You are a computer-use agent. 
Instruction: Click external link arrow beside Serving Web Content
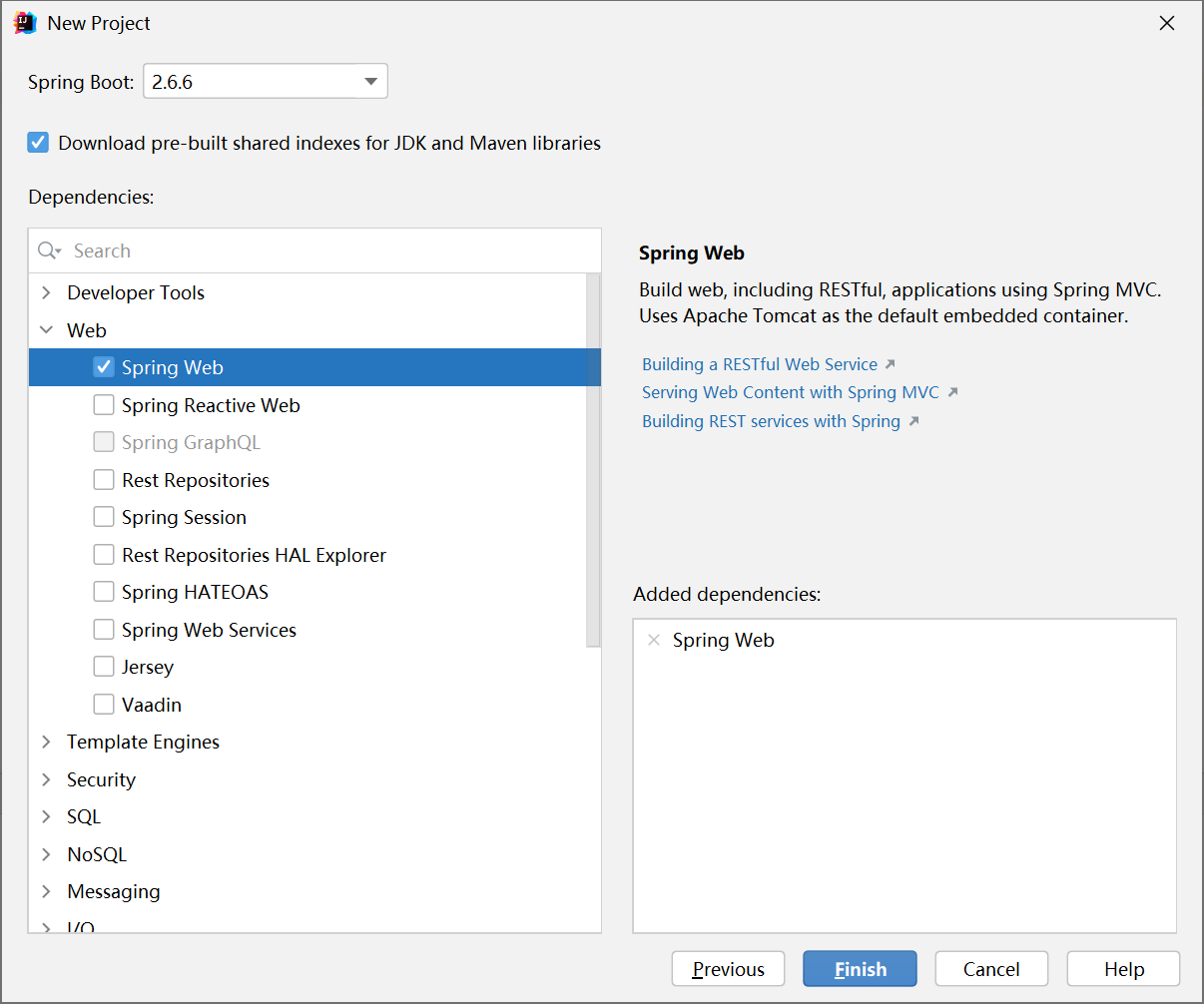pyautogui.click(x=952, y=392)
